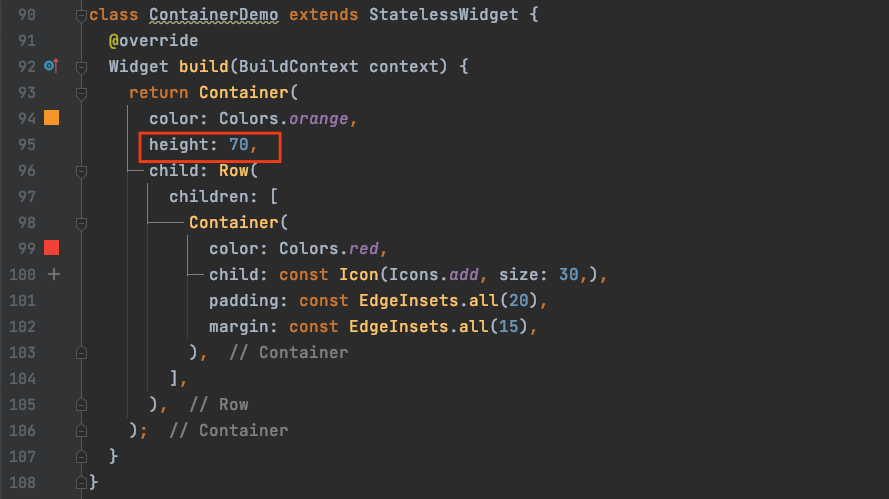The height and width of the screenshot is (499, 889).
Task: Click the @override annotation
Action: (x=153, y=41)
